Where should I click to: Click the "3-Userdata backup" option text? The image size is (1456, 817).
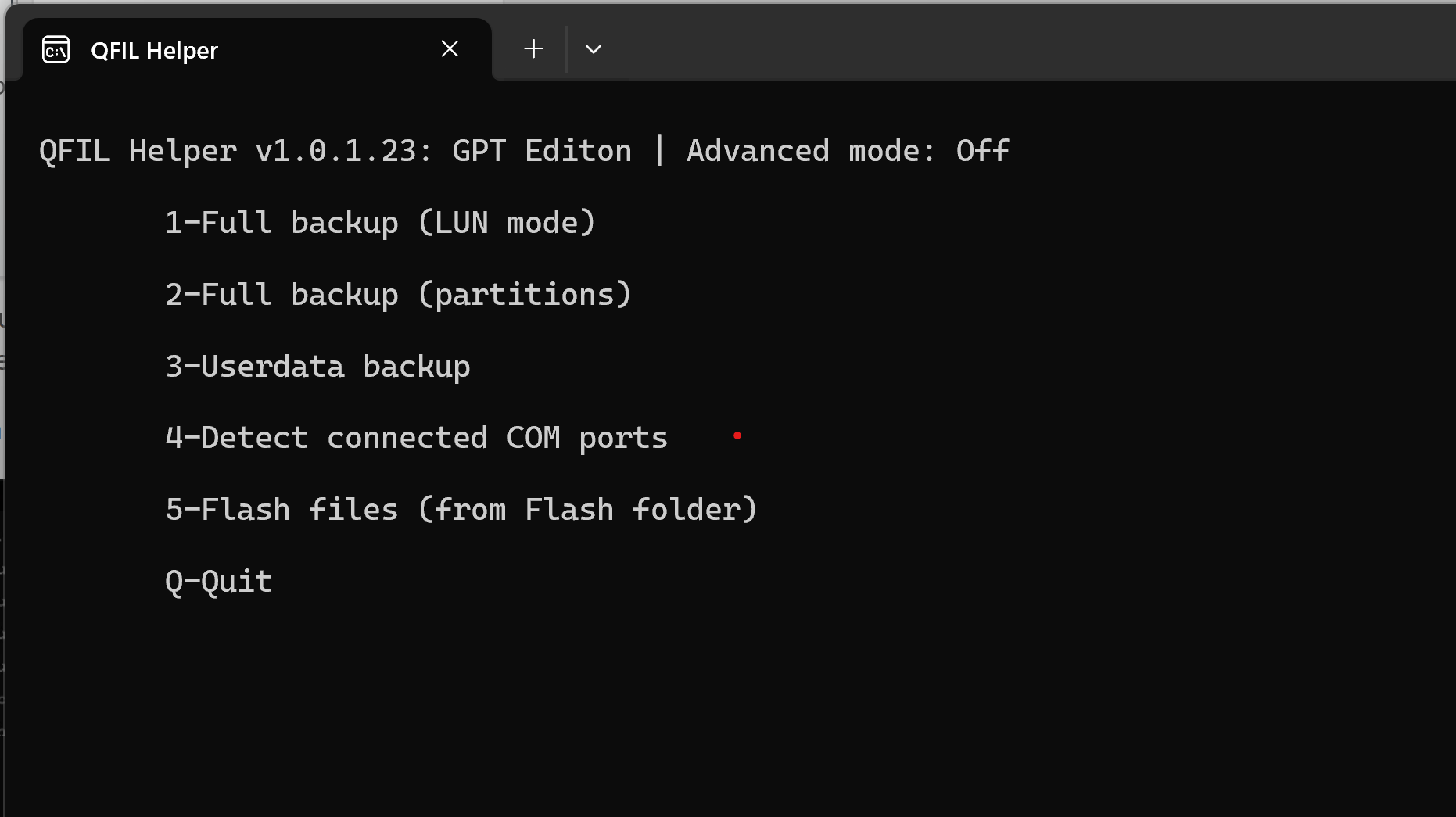tap(317, 367)
